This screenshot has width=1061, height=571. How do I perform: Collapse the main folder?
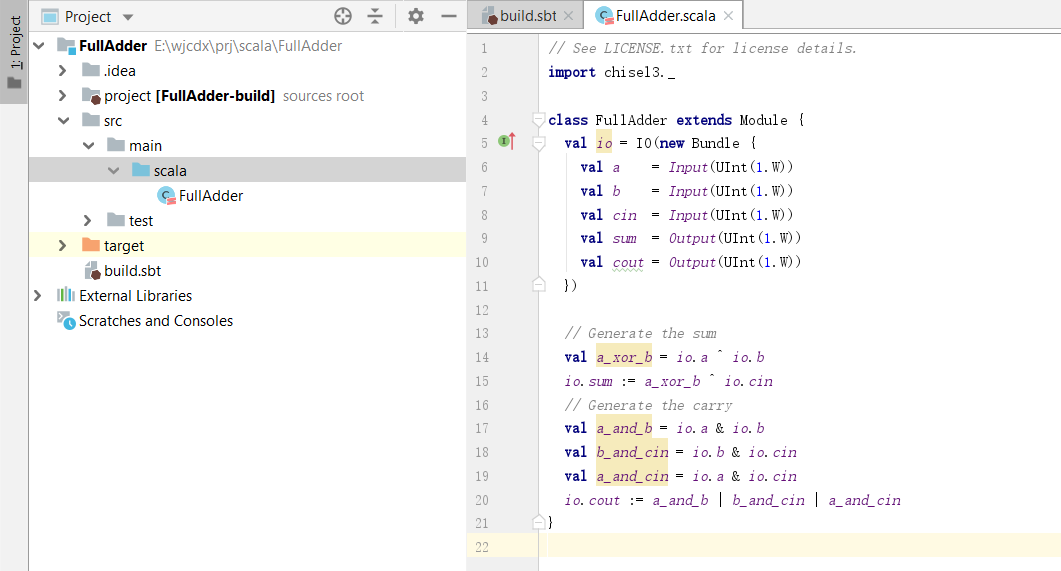pos(89,145)
